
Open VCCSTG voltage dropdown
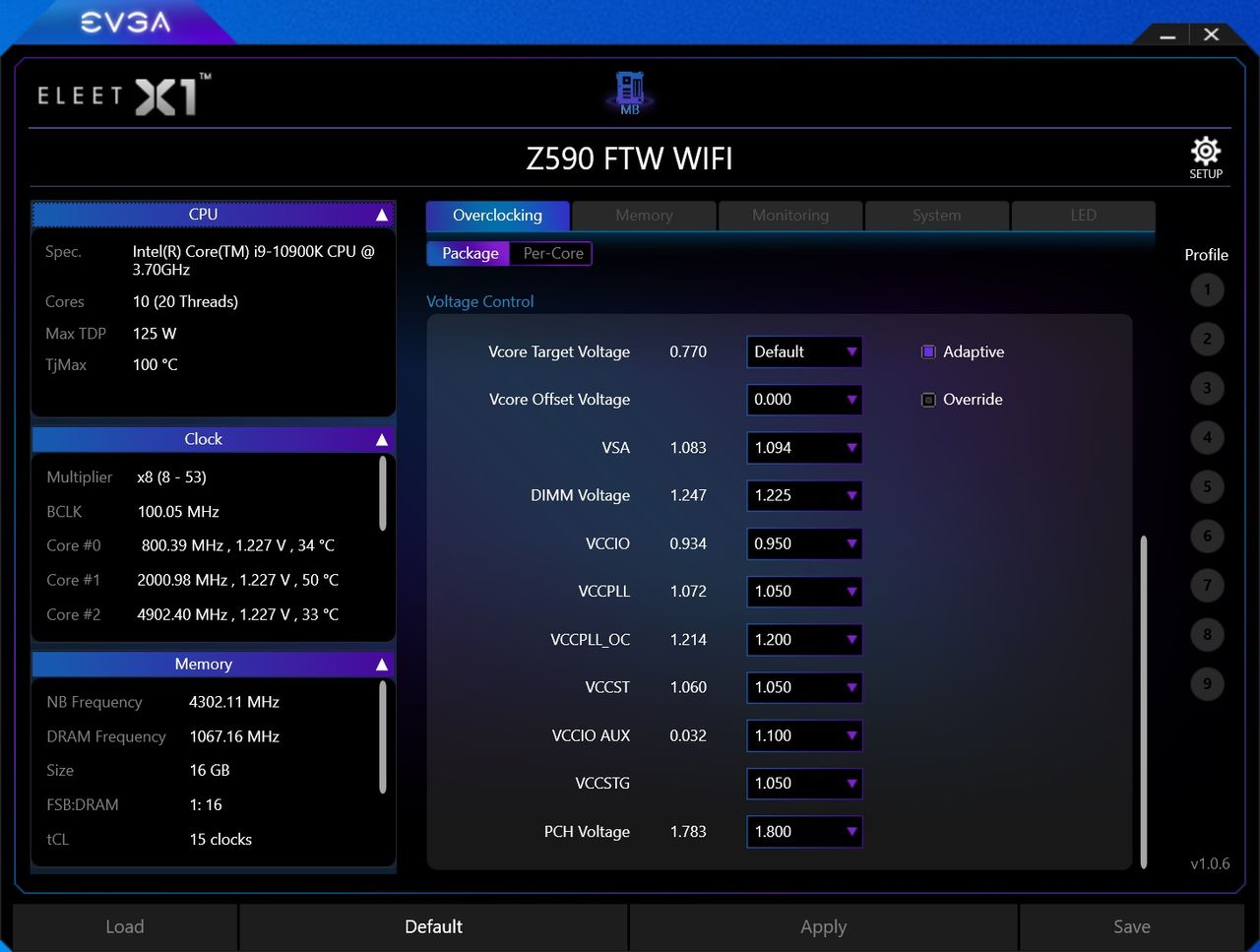(x=804, y=784)
